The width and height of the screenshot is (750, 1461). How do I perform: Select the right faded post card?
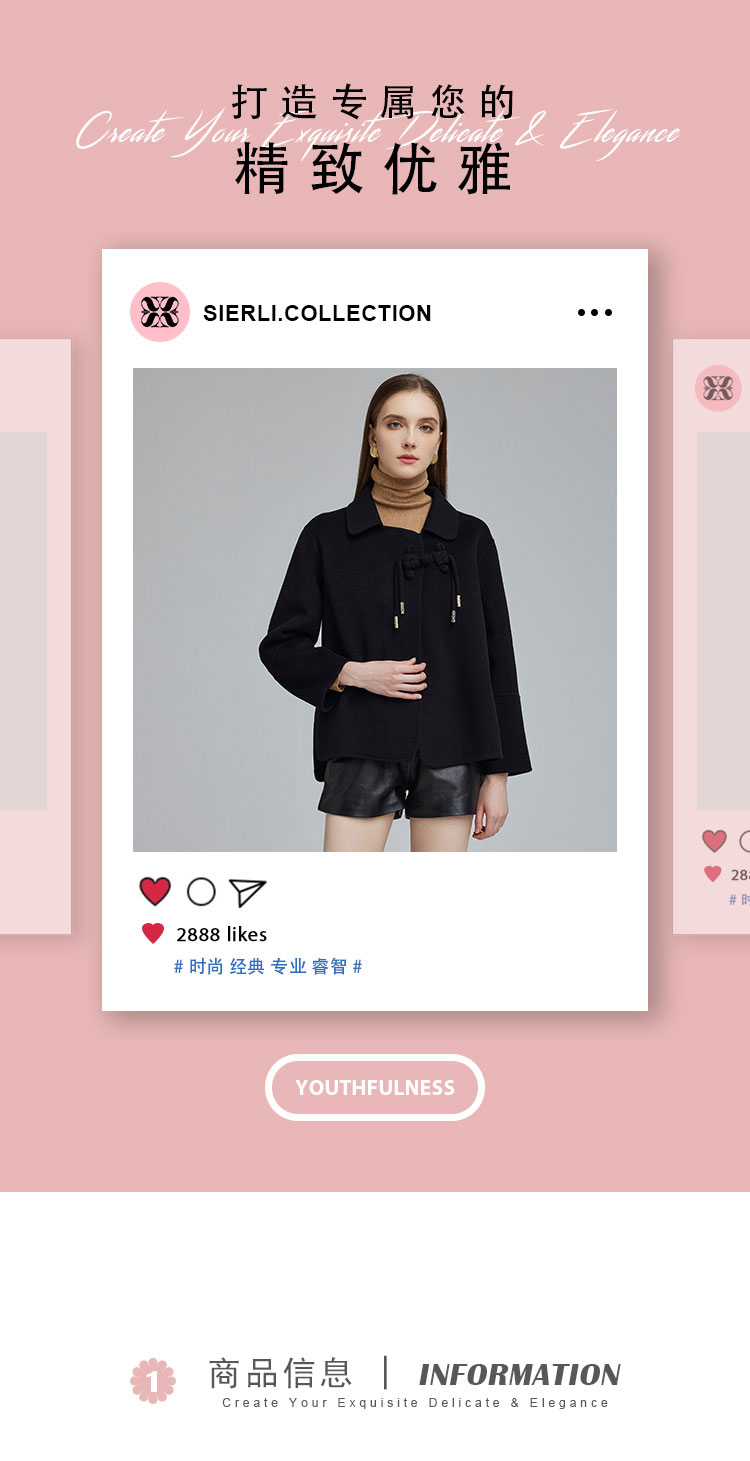pyautogui.click(x=711, y=637)
